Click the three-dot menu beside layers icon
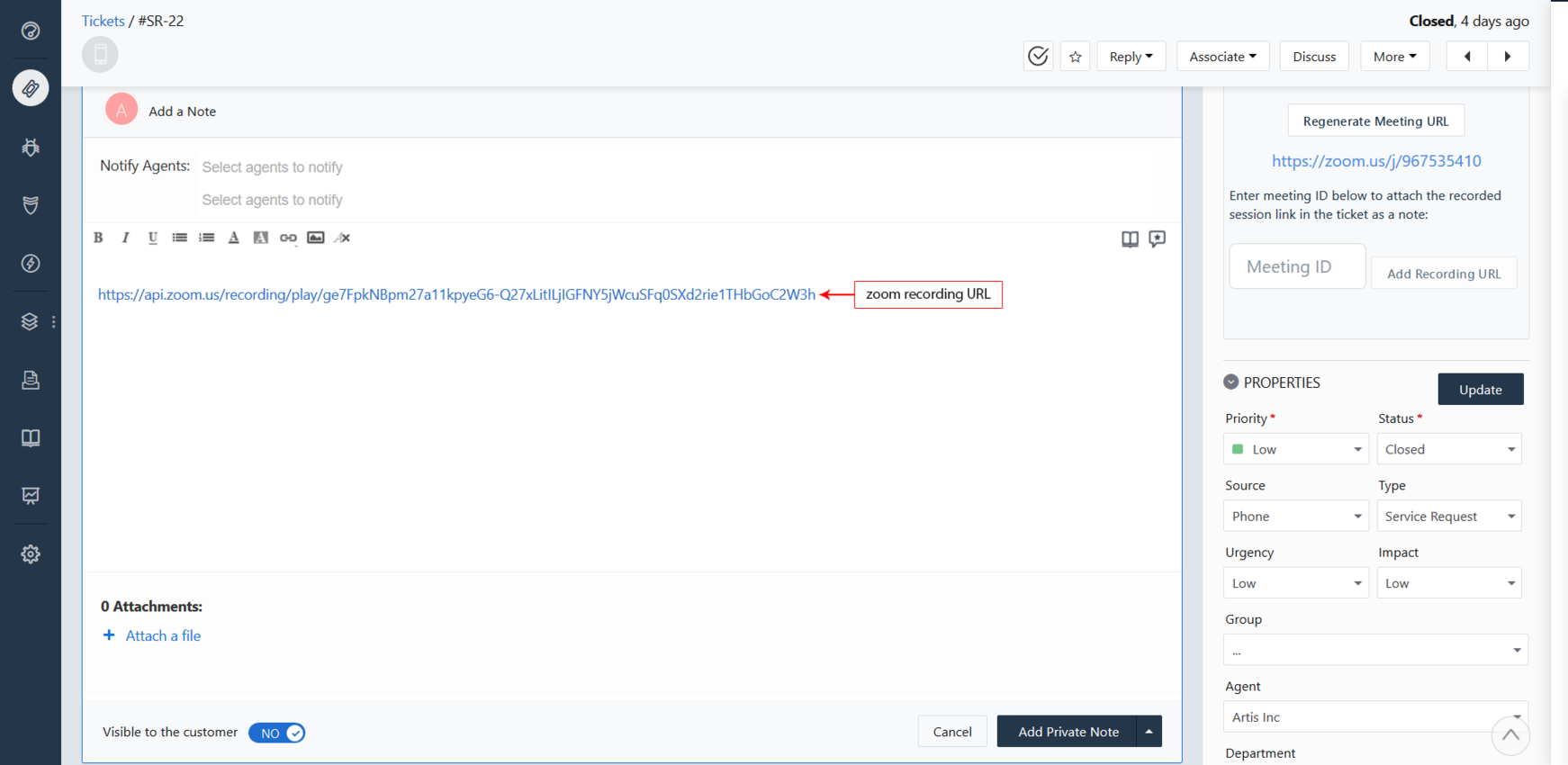 (54, 321)
